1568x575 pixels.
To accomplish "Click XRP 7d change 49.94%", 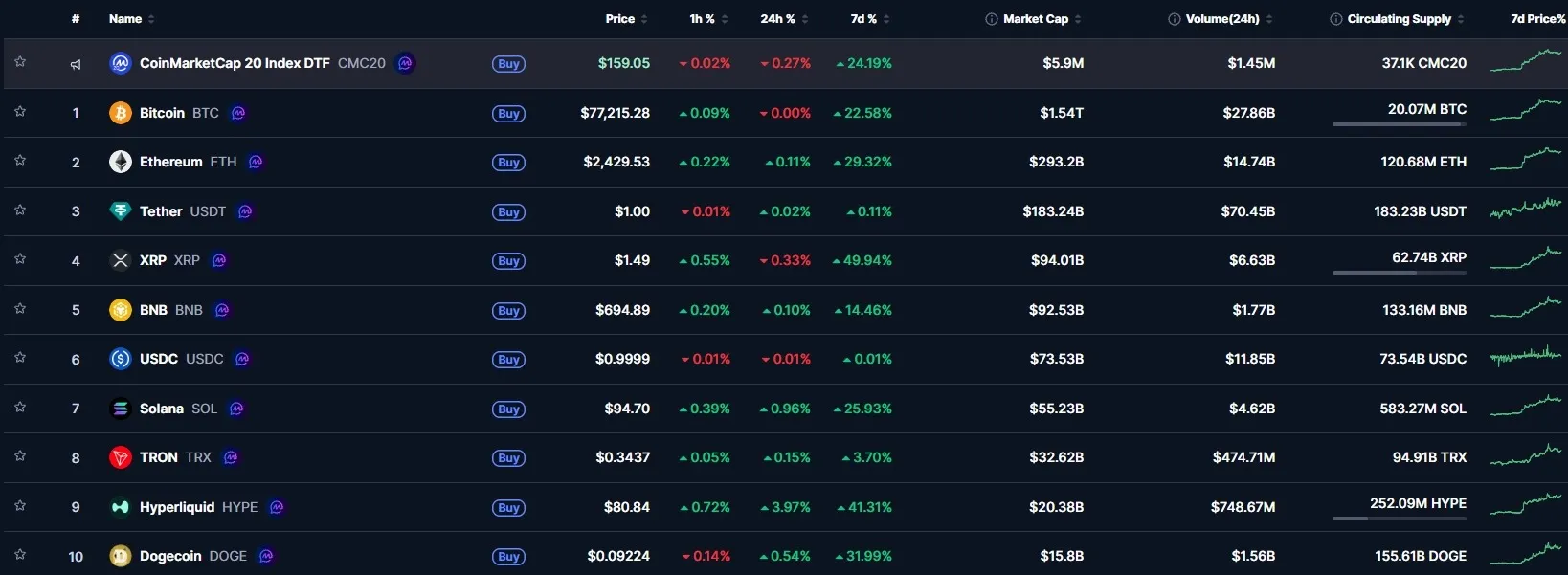I will pos(862,260).
